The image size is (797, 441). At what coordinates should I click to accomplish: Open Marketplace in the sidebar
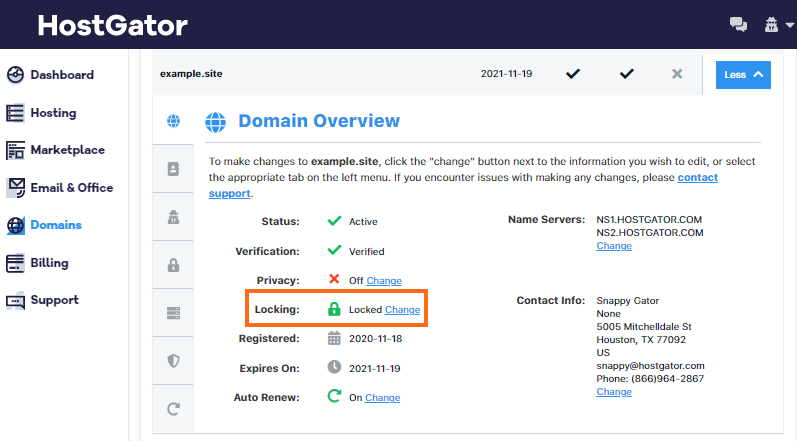coord(68,150)
